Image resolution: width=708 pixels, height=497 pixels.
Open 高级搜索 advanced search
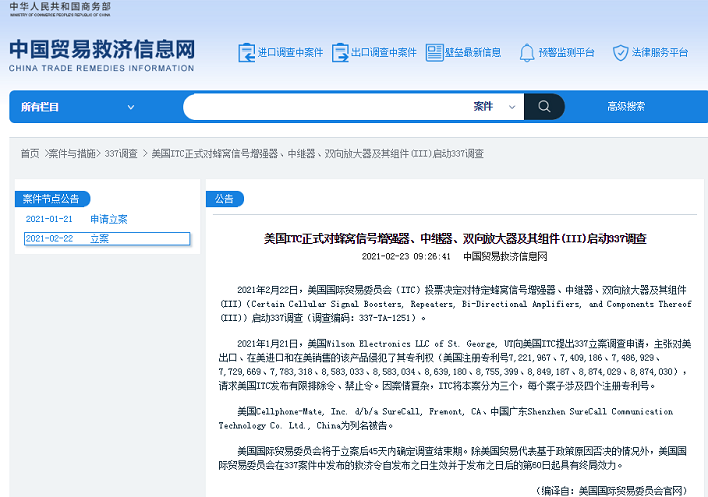tap(626, 107)
